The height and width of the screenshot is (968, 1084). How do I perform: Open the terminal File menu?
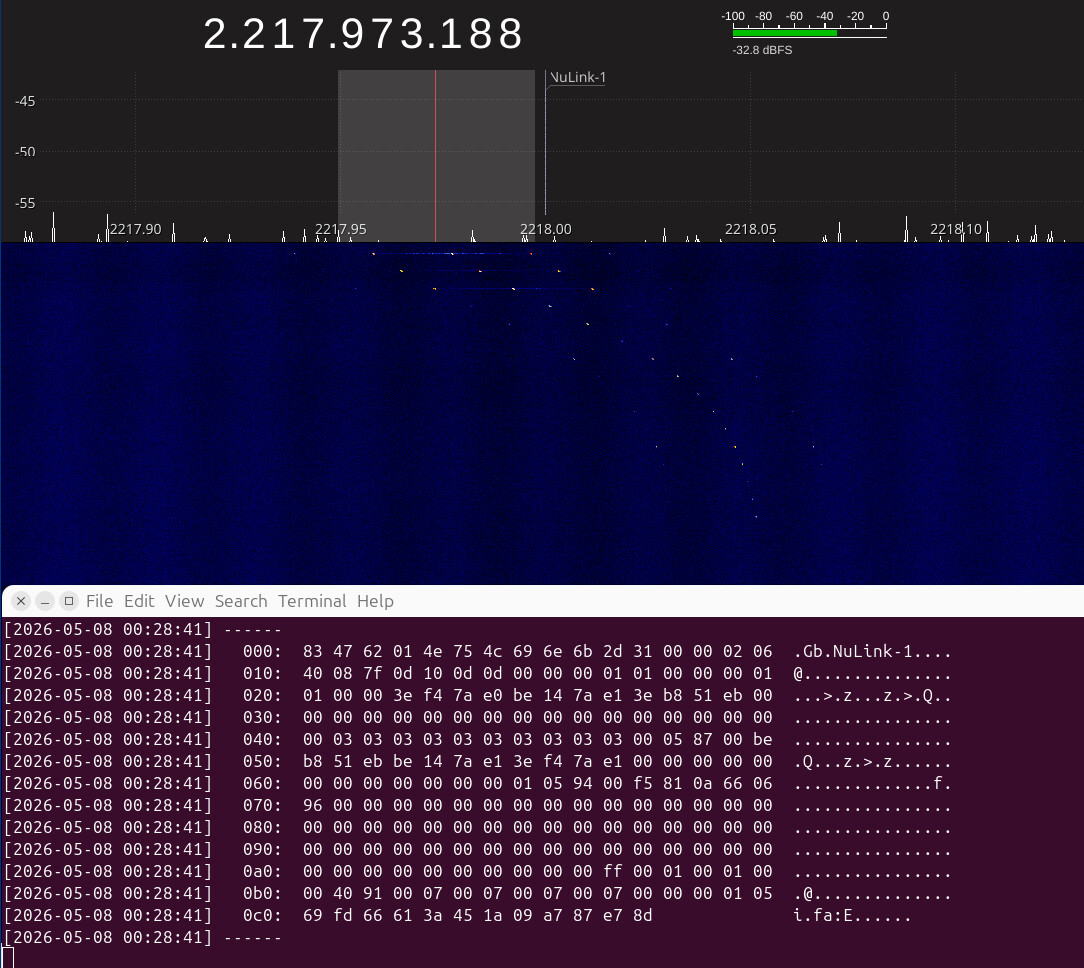coord(100,601)
